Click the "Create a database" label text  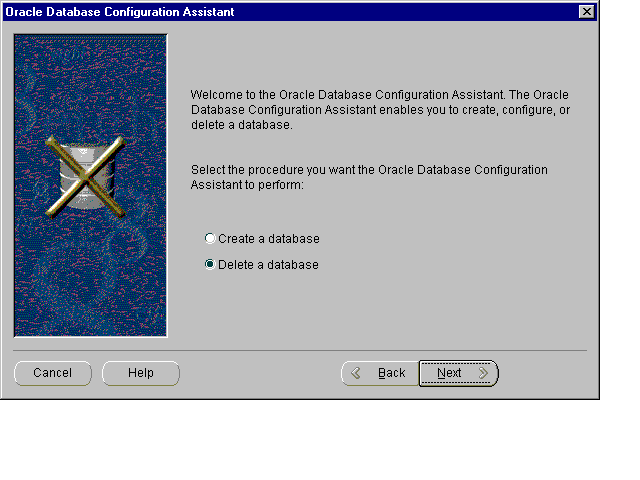(x=268, y=239)
